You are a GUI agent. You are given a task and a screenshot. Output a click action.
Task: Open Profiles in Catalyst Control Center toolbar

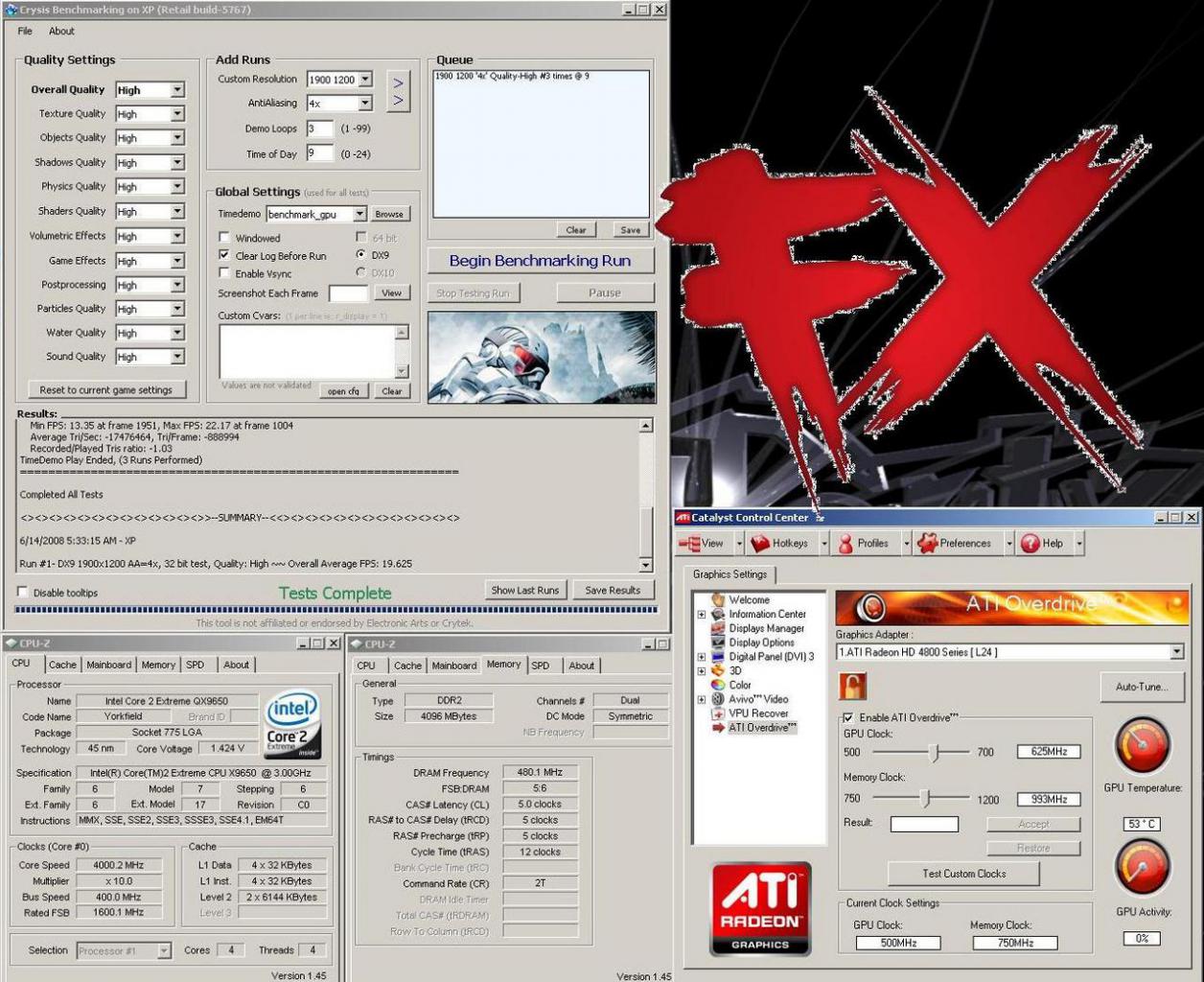pos(863,543)
